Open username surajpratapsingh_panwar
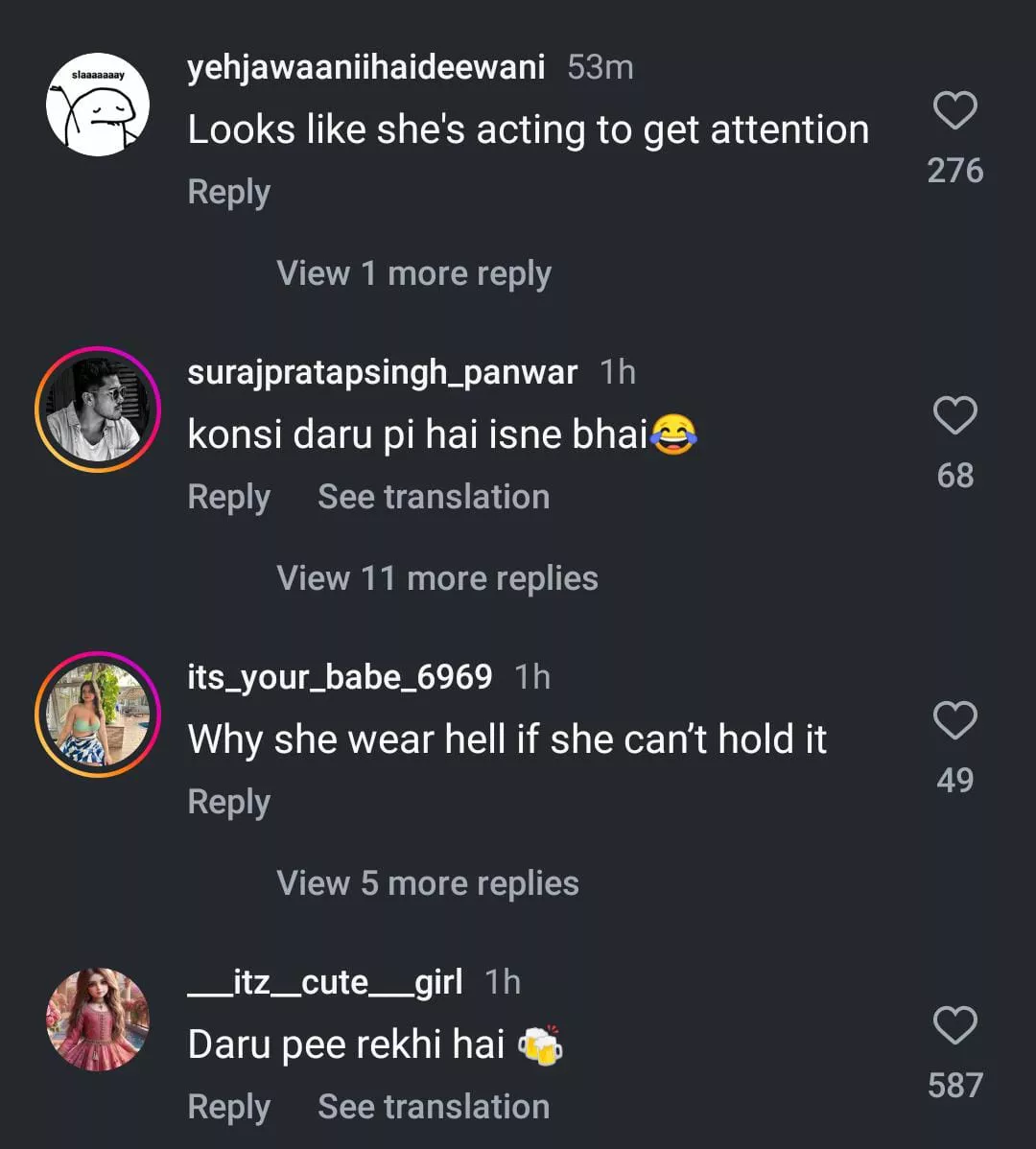The width and height of the screenshot is (1036, 1149). pos(382,372)
